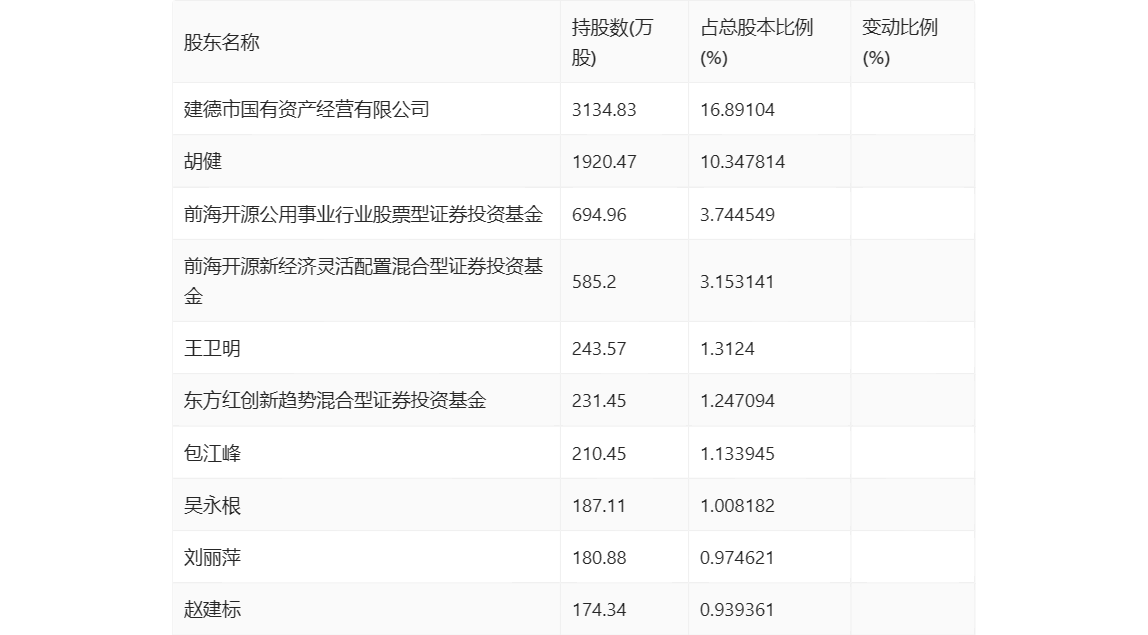Select shareholder name 包江峰

tap(212, 453)
